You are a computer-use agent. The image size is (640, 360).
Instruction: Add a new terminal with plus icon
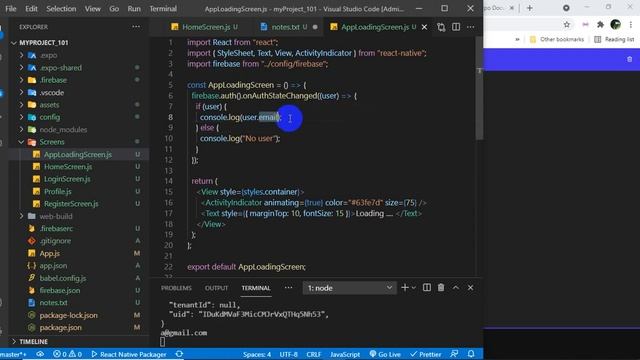[404, 288]
